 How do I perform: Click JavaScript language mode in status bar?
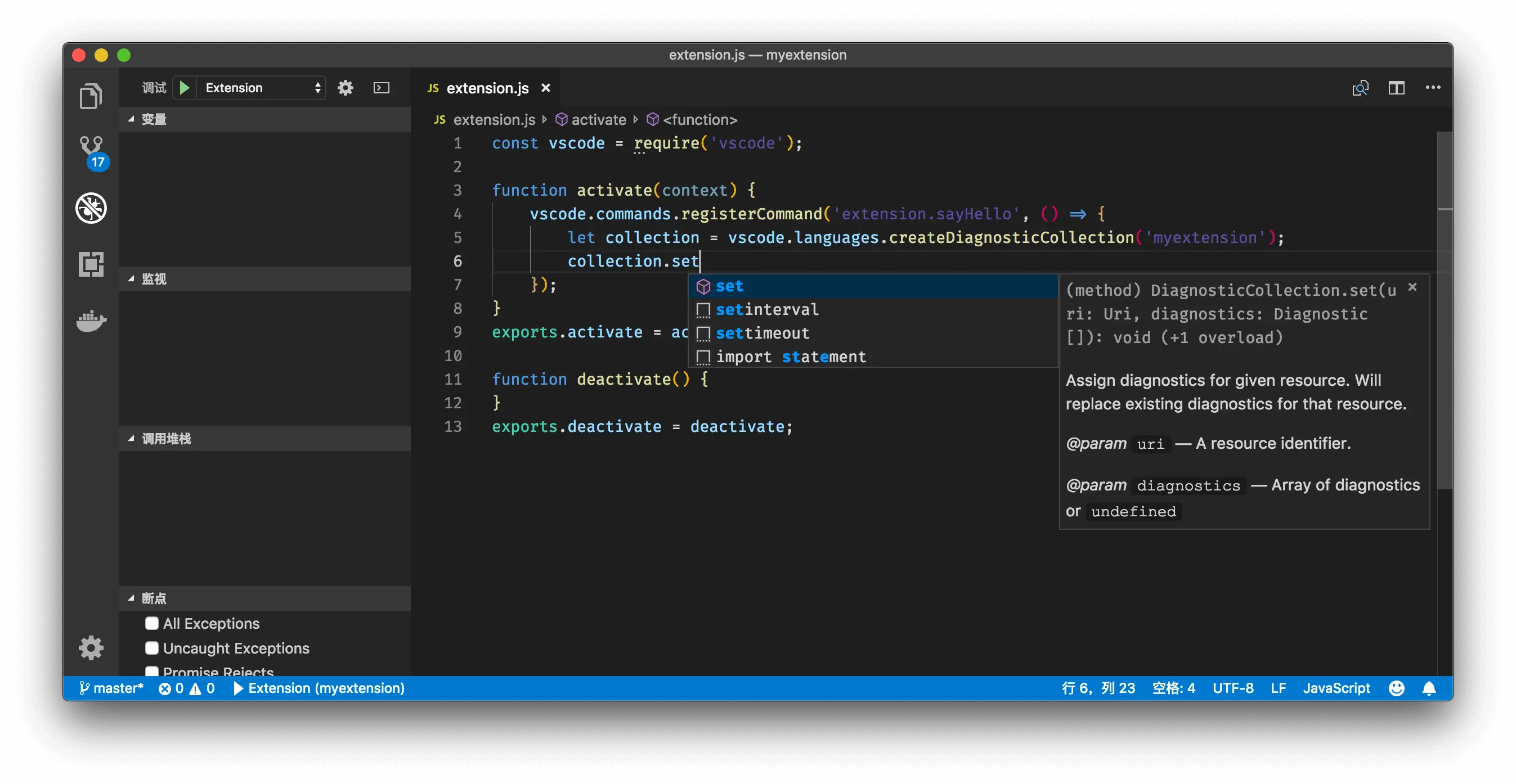pos(1336,688)
